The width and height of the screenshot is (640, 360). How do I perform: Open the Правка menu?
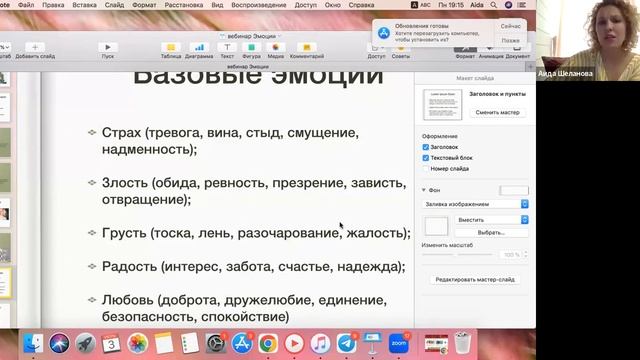(x=53, y=5)
